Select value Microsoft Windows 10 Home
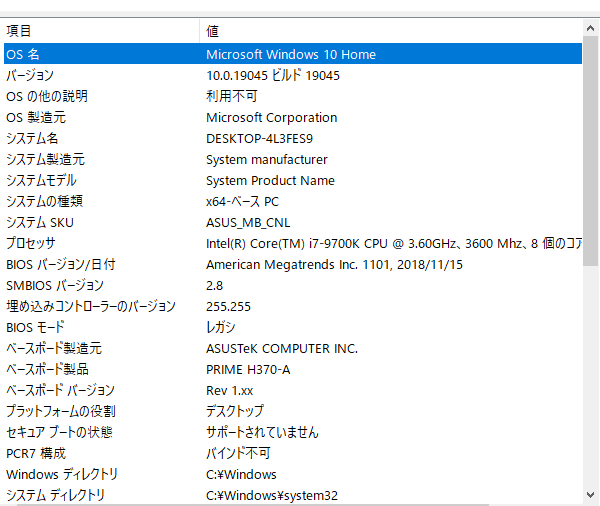The image size is (600, 506). click(291, 54)
